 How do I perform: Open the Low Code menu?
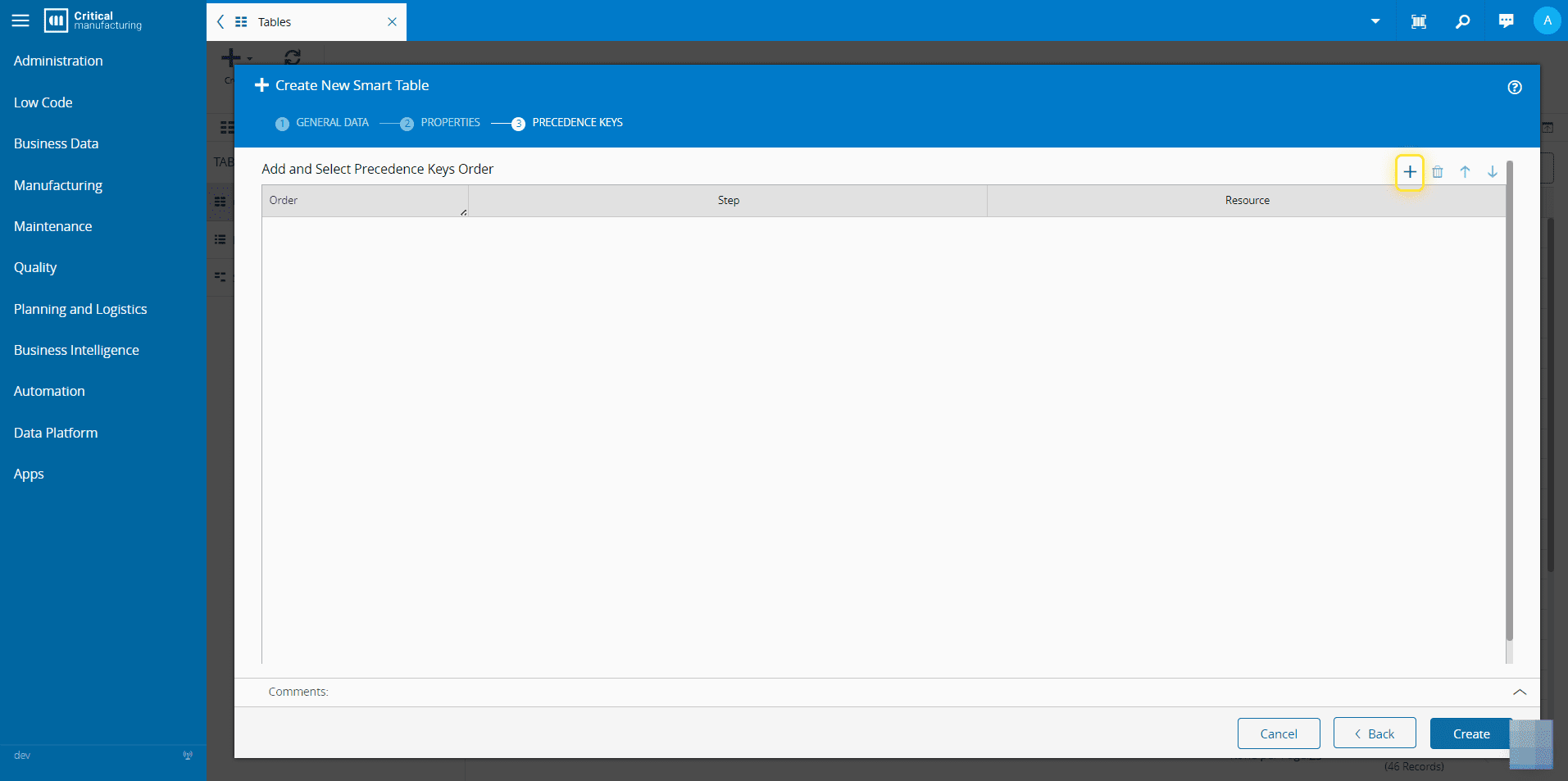[x=43, y=102]
